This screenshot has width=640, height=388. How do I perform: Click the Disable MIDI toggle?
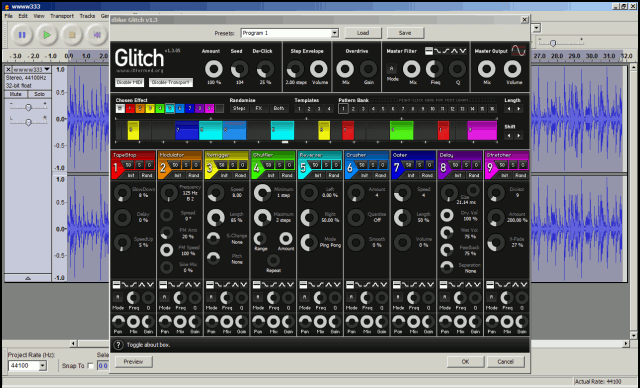click(x=129, y=82)
